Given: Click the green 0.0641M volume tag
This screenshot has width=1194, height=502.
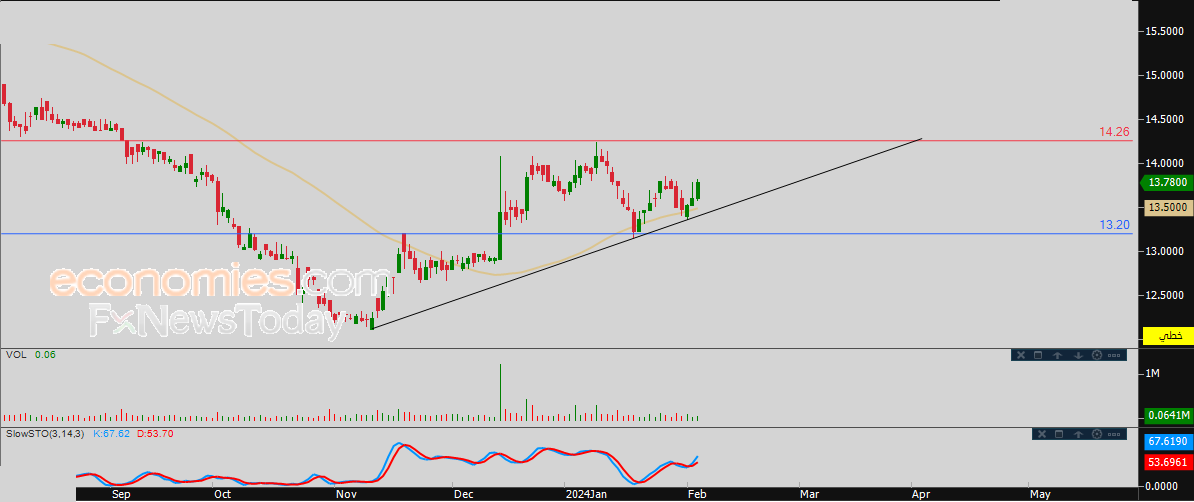Looking at the screenshot, I should [x=1167, y=416].
